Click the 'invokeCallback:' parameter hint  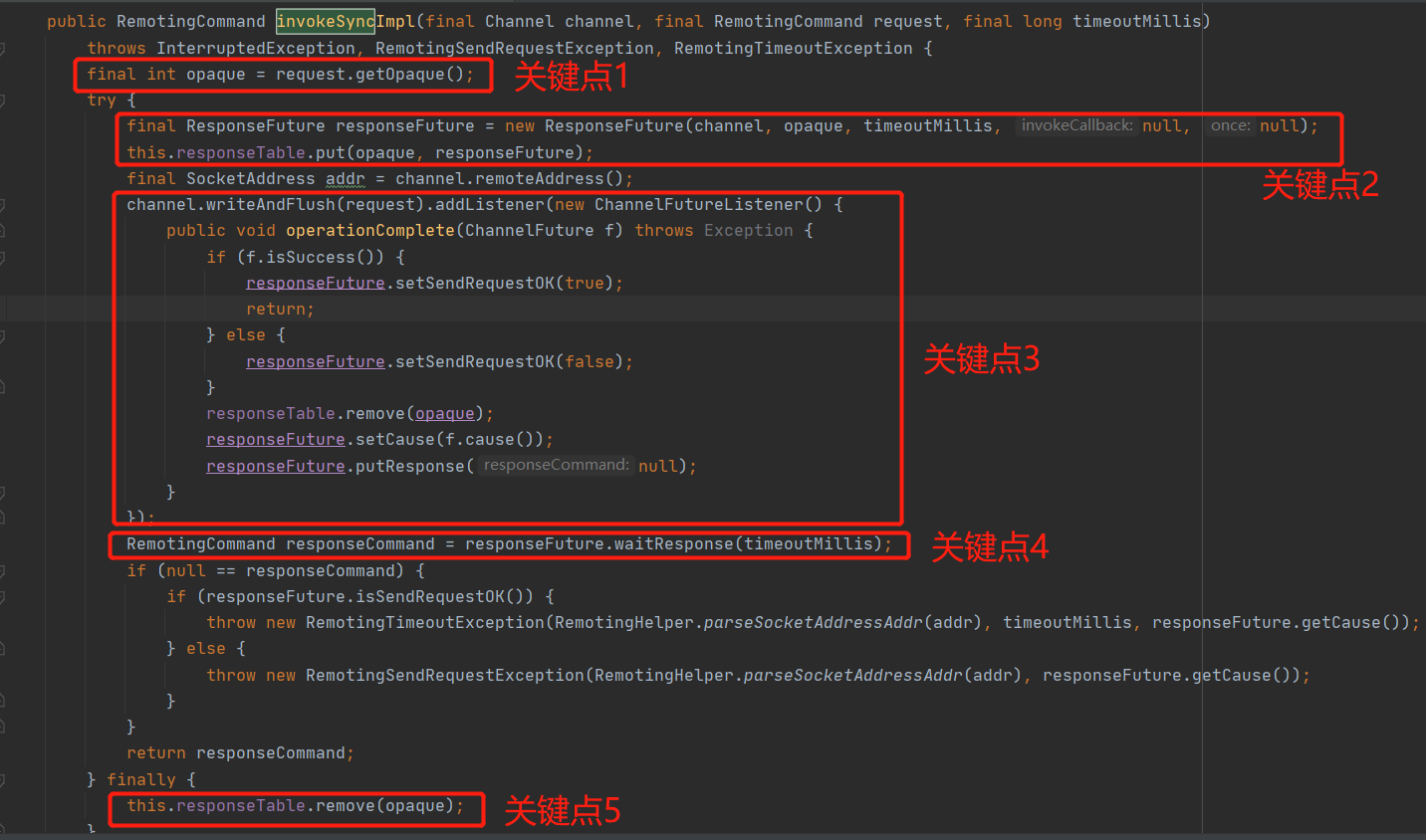1075,125
